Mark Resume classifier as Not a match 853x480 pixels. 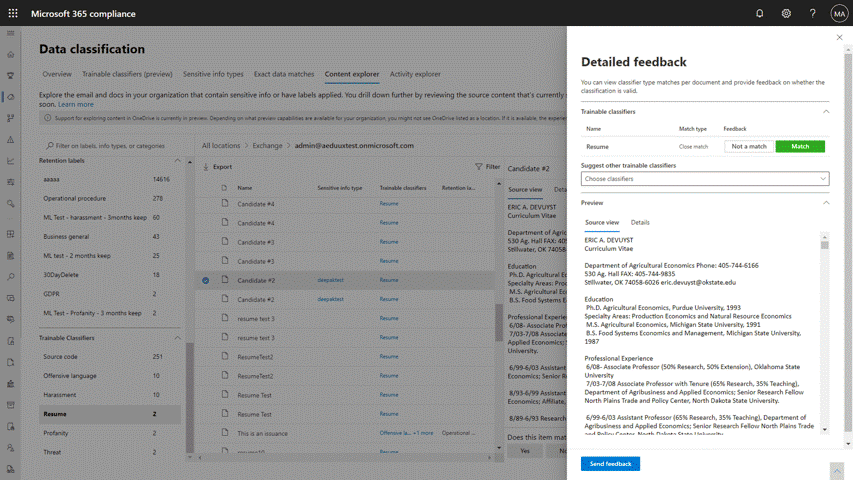coord(749,146)
